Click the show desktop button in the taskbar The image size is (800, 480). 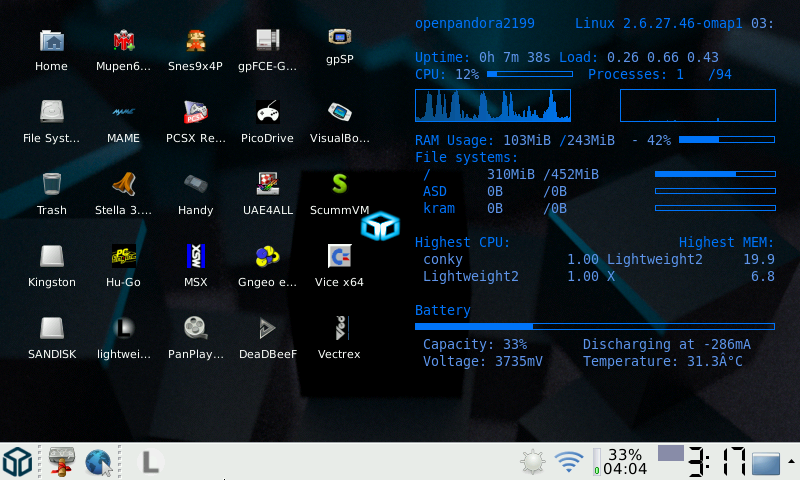click(766, 463)
